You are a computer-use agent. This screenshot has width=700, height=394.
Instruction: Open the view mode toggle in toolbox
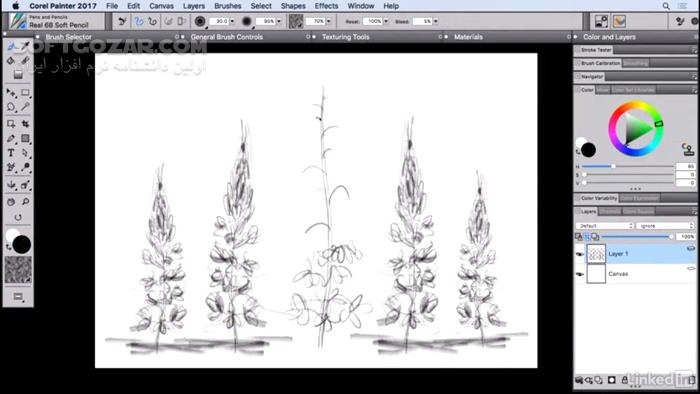coord(18,297)
